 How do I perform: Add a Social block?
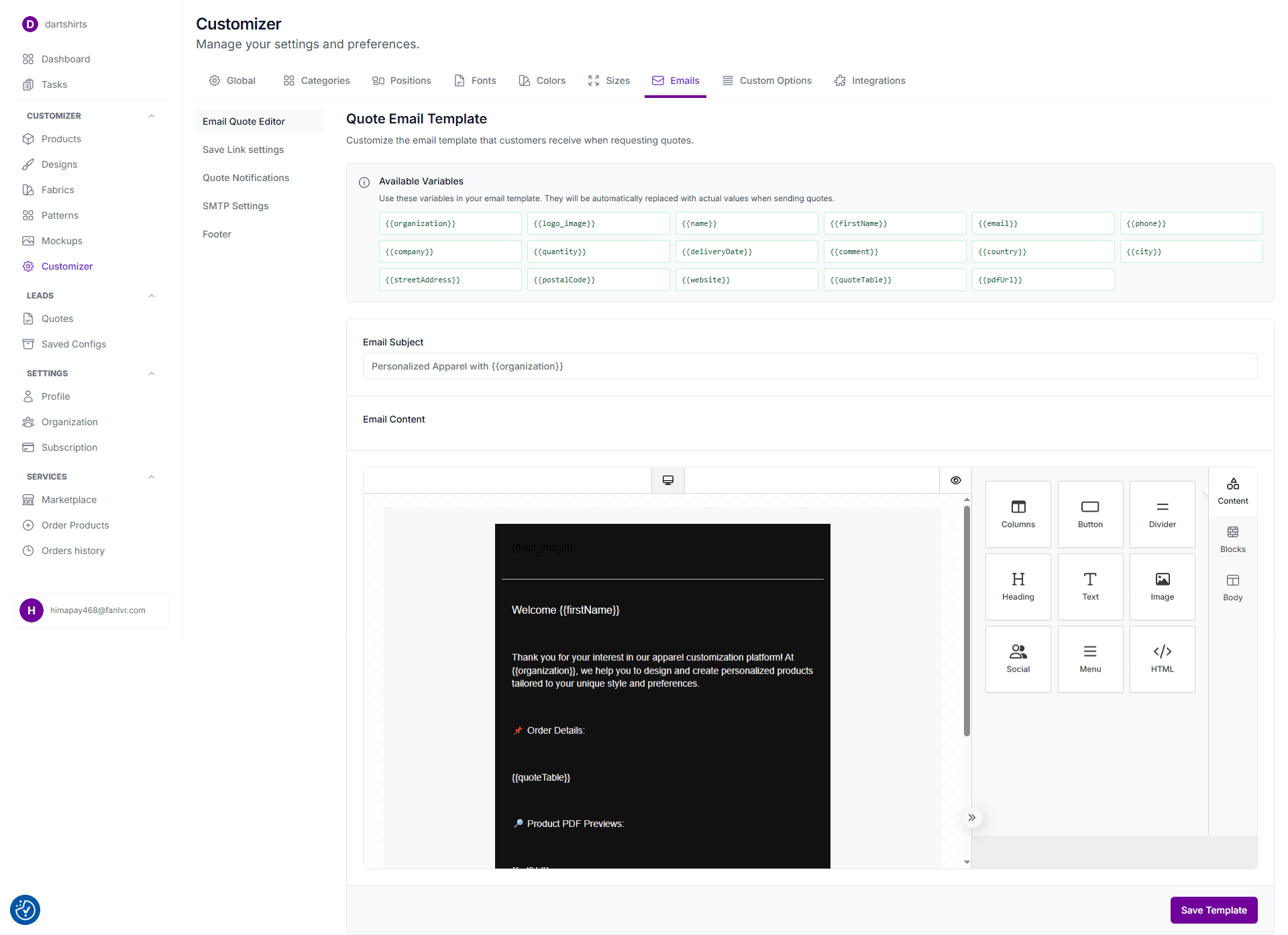tap(1018, 658)
